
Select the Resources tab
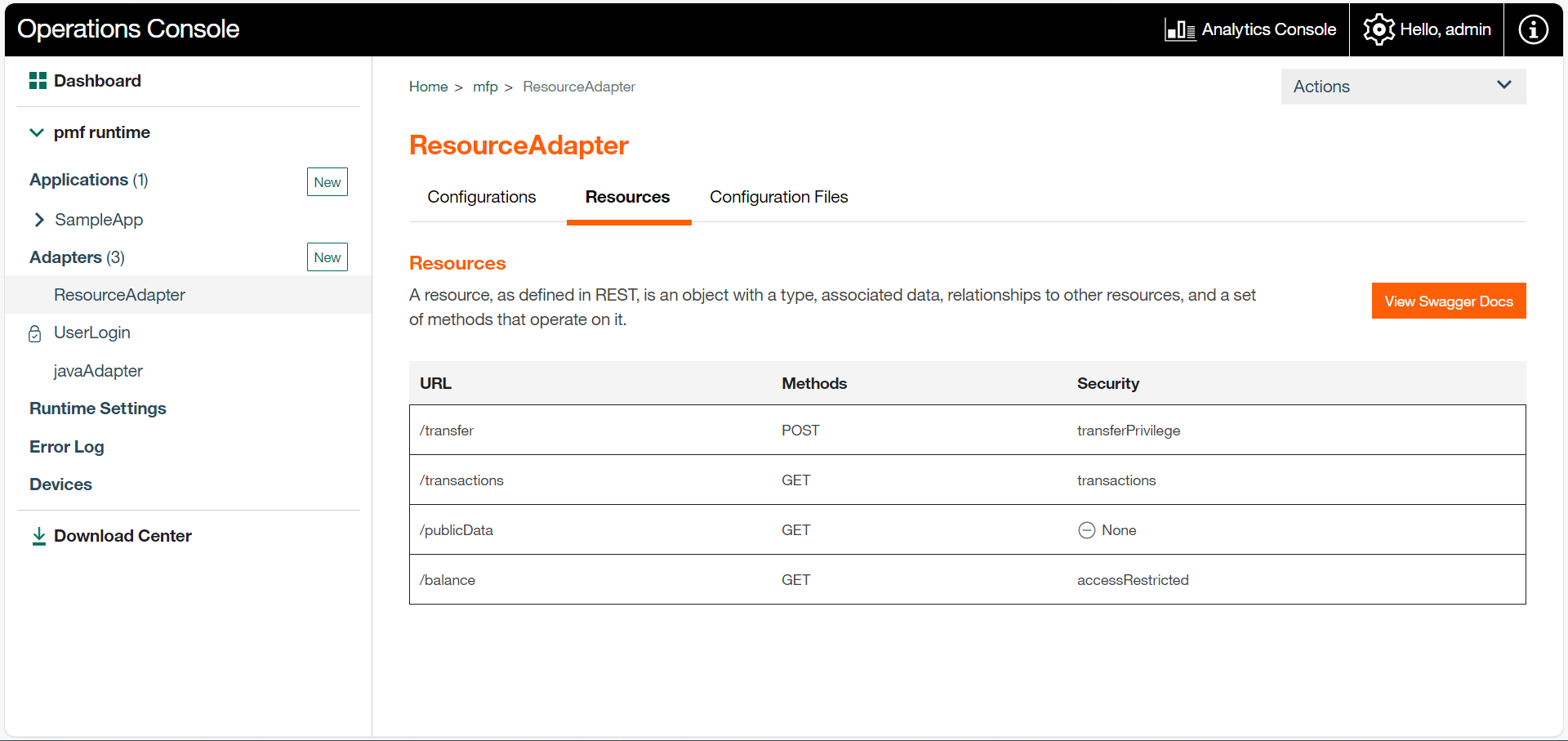click(627, 197)
